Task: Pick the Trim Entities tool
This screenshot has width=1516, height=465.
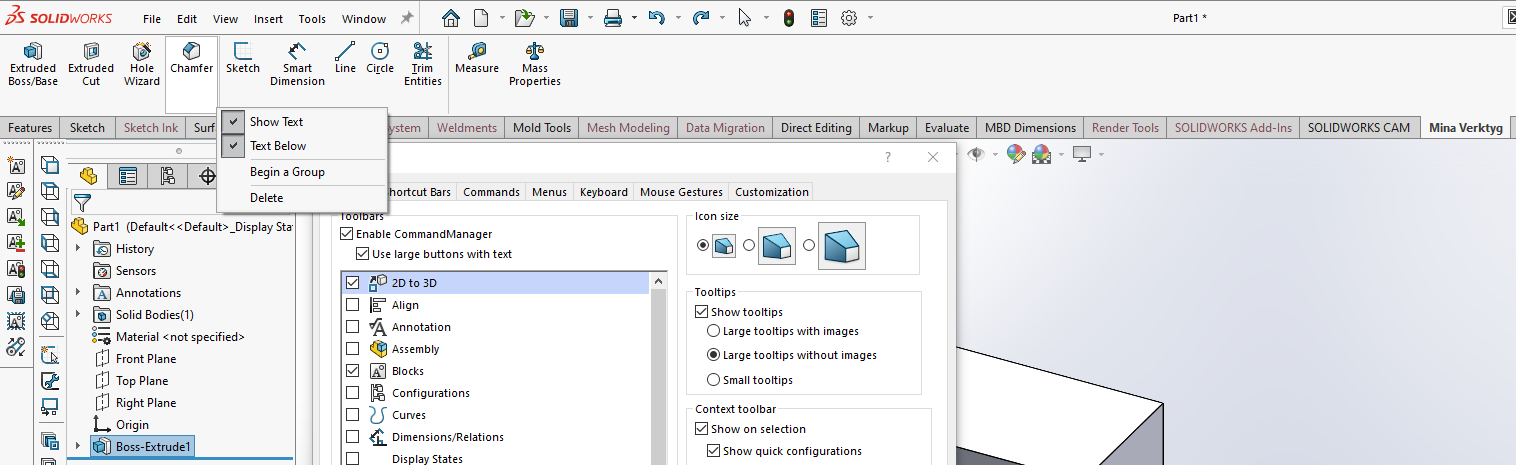Action: pyautogui.click(x=423, y=64)
